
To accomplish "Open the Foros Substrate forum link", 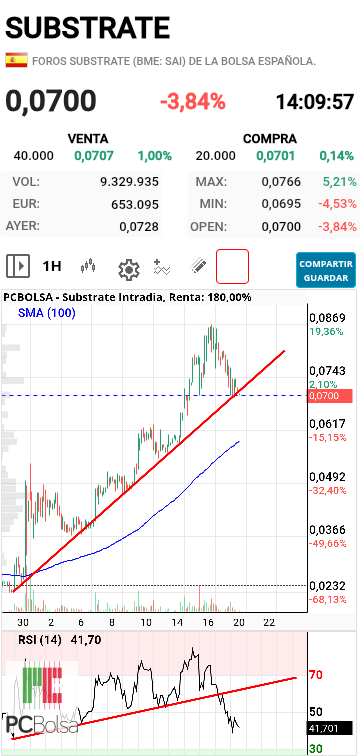I will click(173, 61).
